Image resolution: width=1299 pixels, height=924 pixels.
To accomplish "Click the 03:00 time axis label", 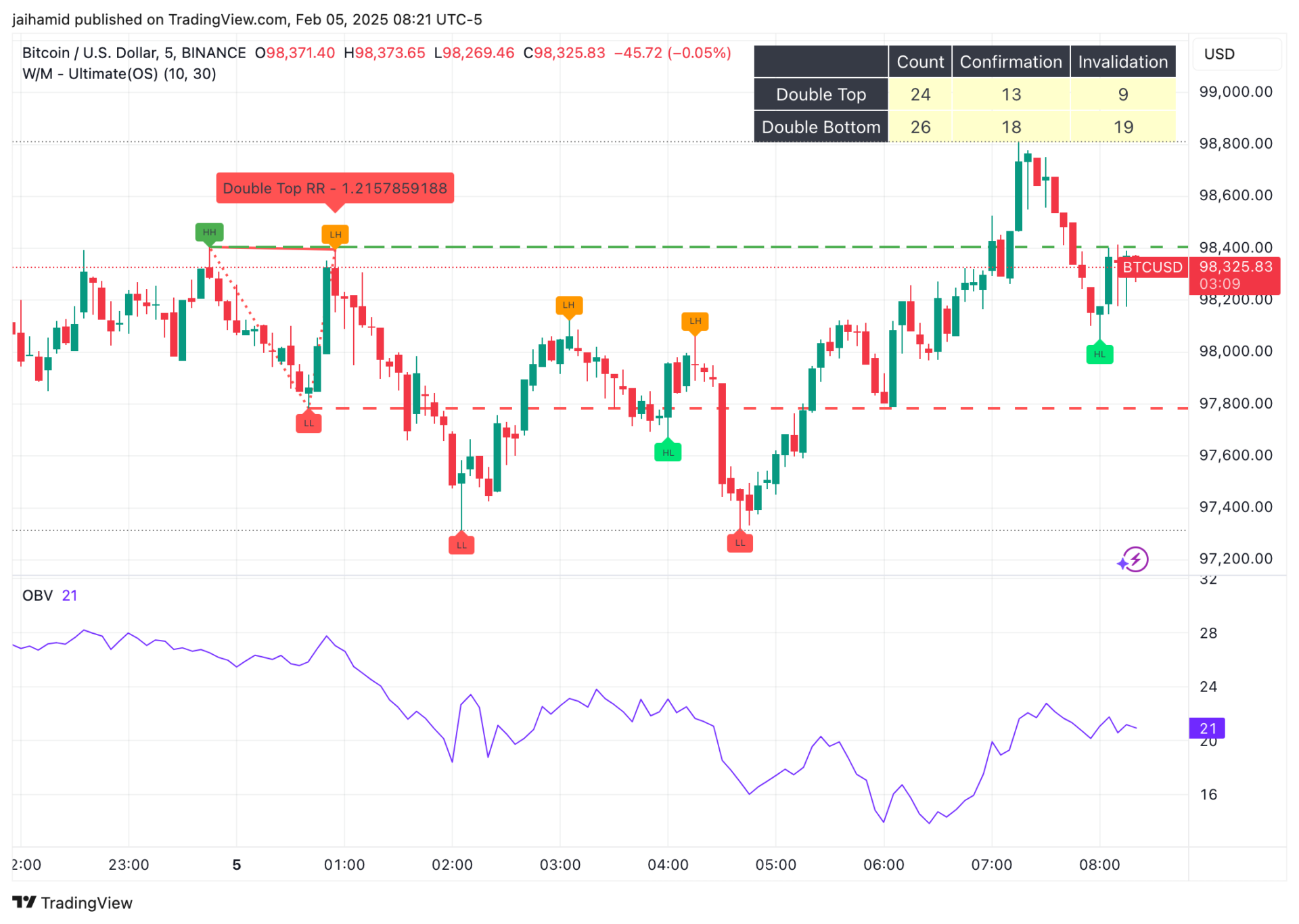I will tap(560, 864).
